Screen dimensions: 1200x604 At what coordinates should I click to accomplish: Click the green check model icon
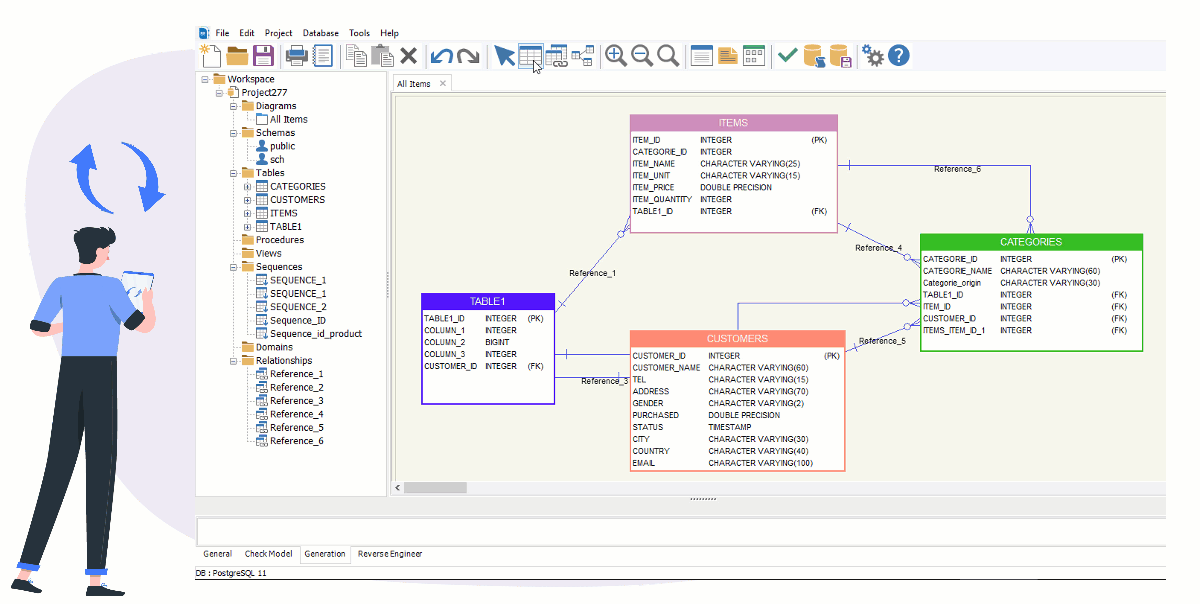point(788,56)
